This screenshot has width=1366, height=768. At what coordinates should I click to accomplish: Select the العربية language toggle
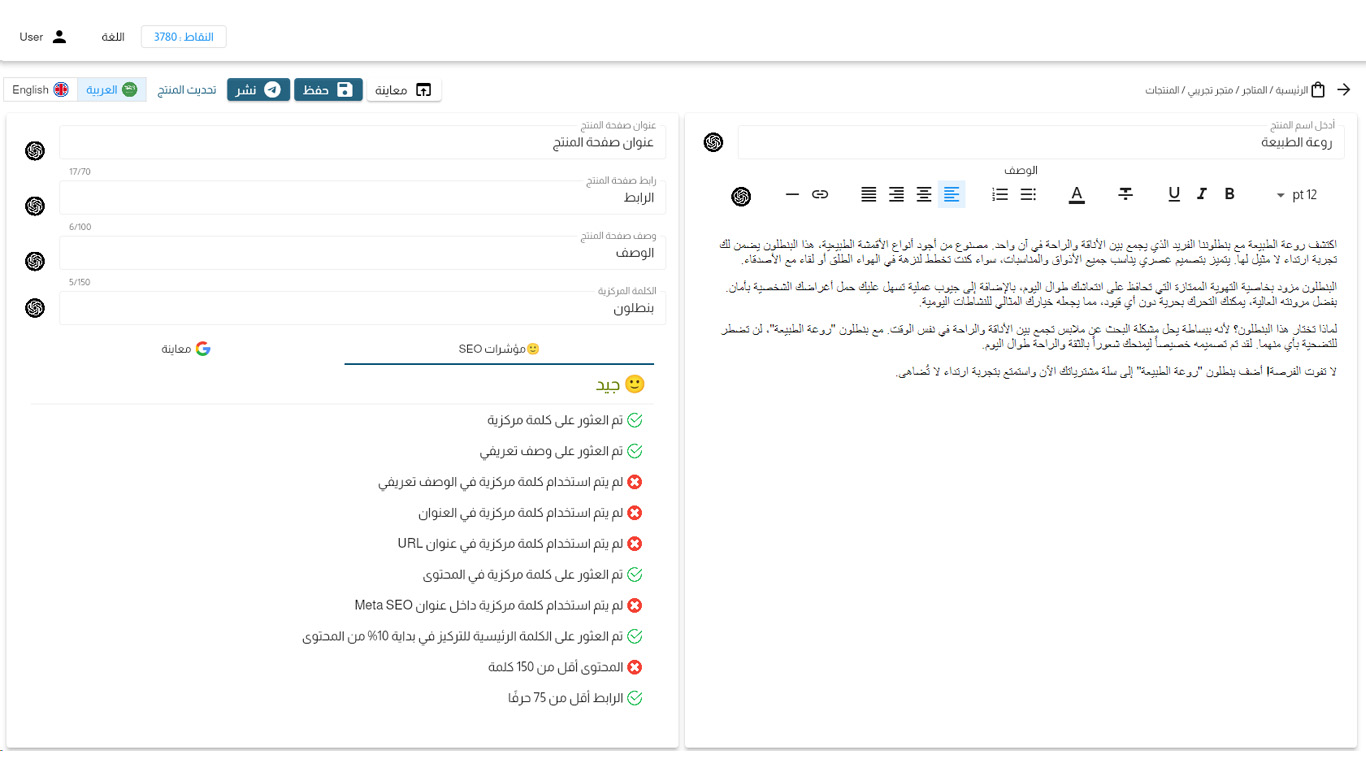click(x=111, y=90)
